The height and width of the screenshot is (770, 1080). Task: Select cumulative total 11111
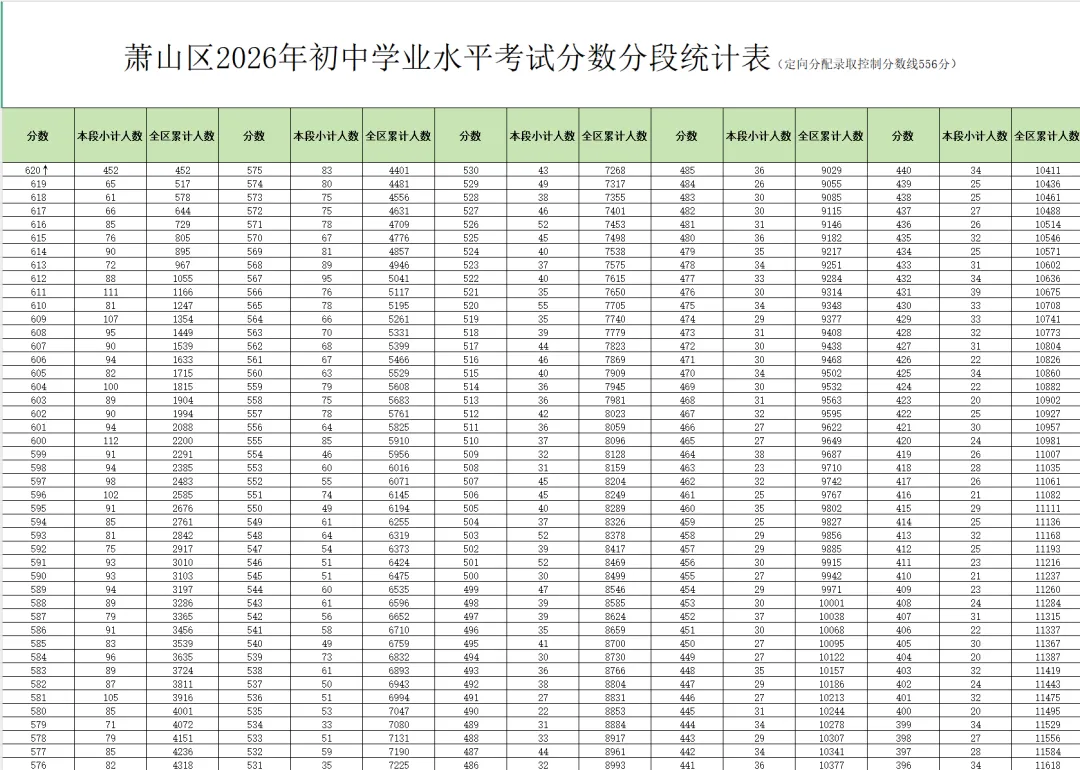tap(1047, 508)
